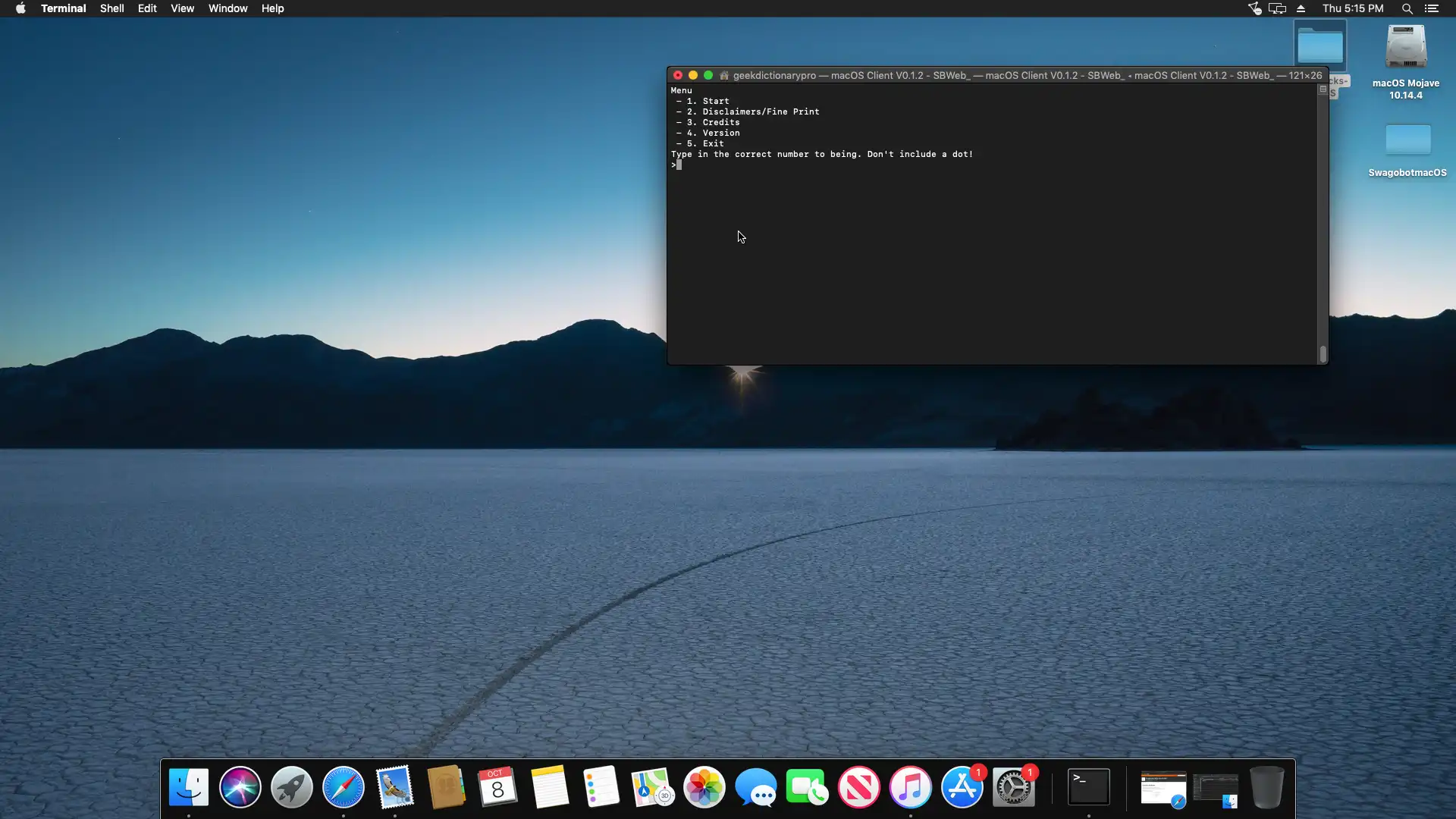This screenshot has height=819, width=1456.
Task: Open the Shell menu
Action: (111, 8)
